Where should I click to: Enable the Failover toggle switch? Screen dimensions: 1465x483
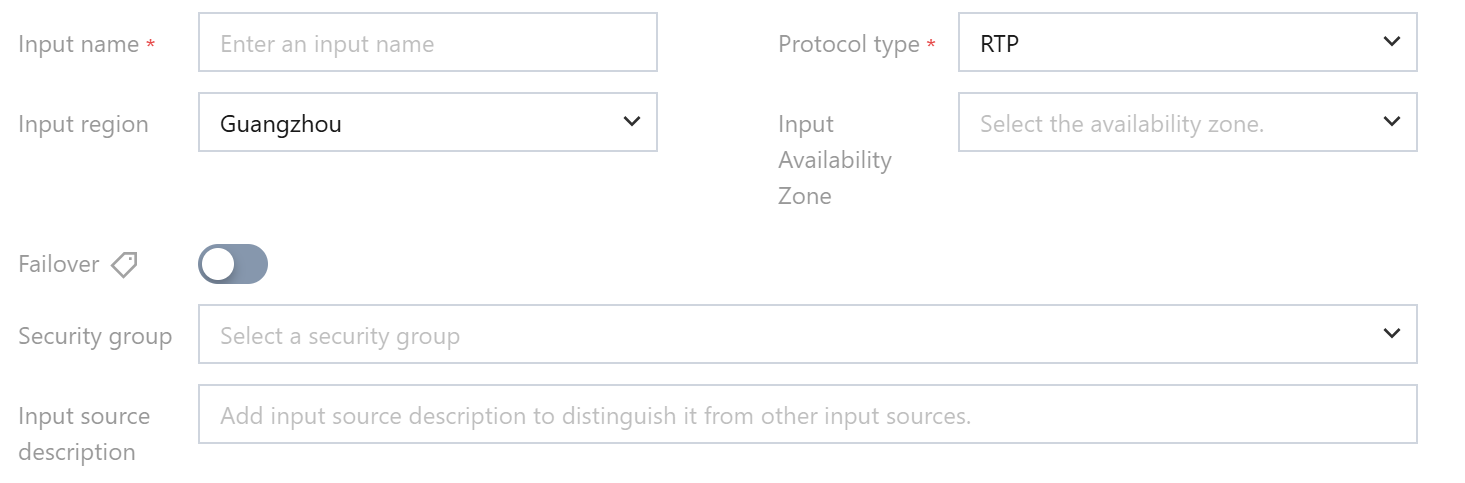(x=233, y=265)
